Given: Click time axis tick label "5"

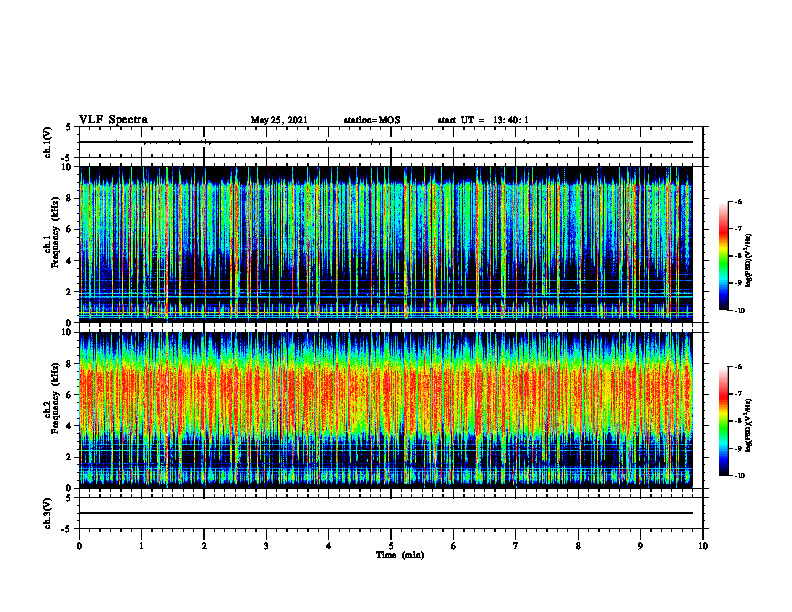Looking at the screenshot, I should pyautogui.click(x=391, y=546).
